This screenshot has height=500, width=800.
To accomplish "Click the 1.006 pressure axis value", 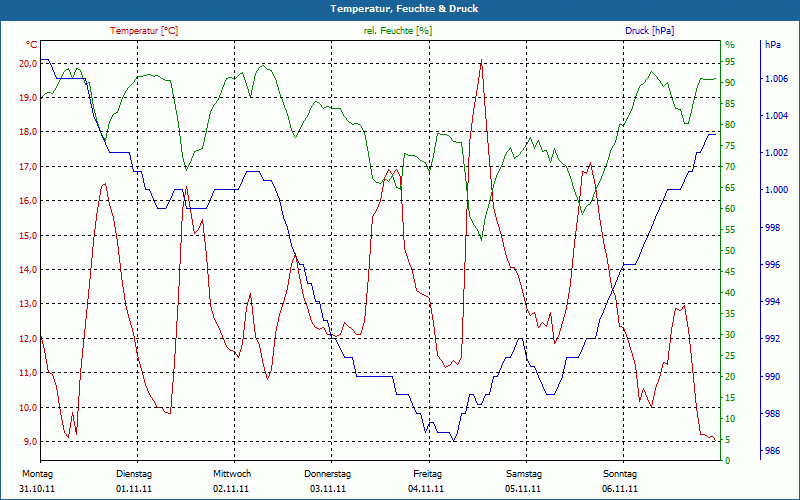I will point(776,79).
